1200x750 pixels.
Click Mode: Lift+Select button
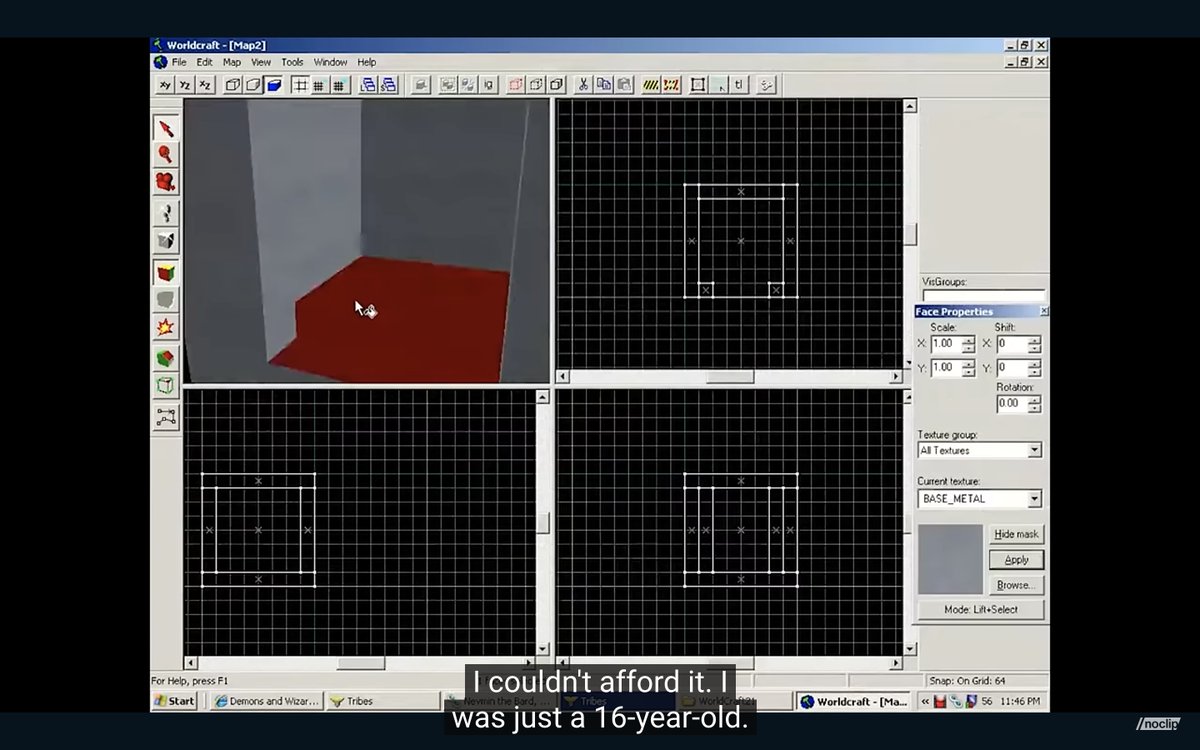pos(981,609)
